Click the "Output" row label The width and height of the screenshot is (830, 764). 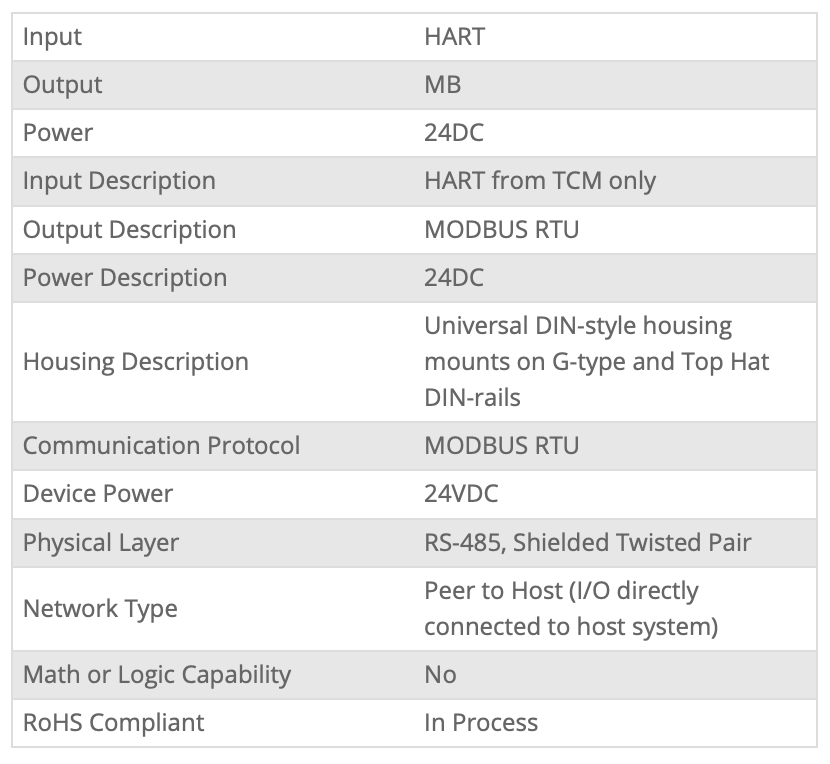[x=62, y=85]
